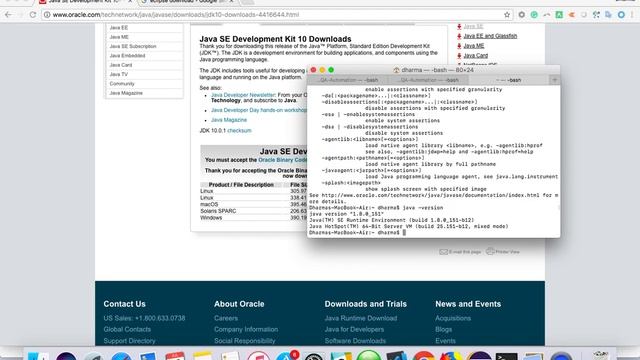Click the blue ring extension icon

pyautogui.click(x=621, y=15)
